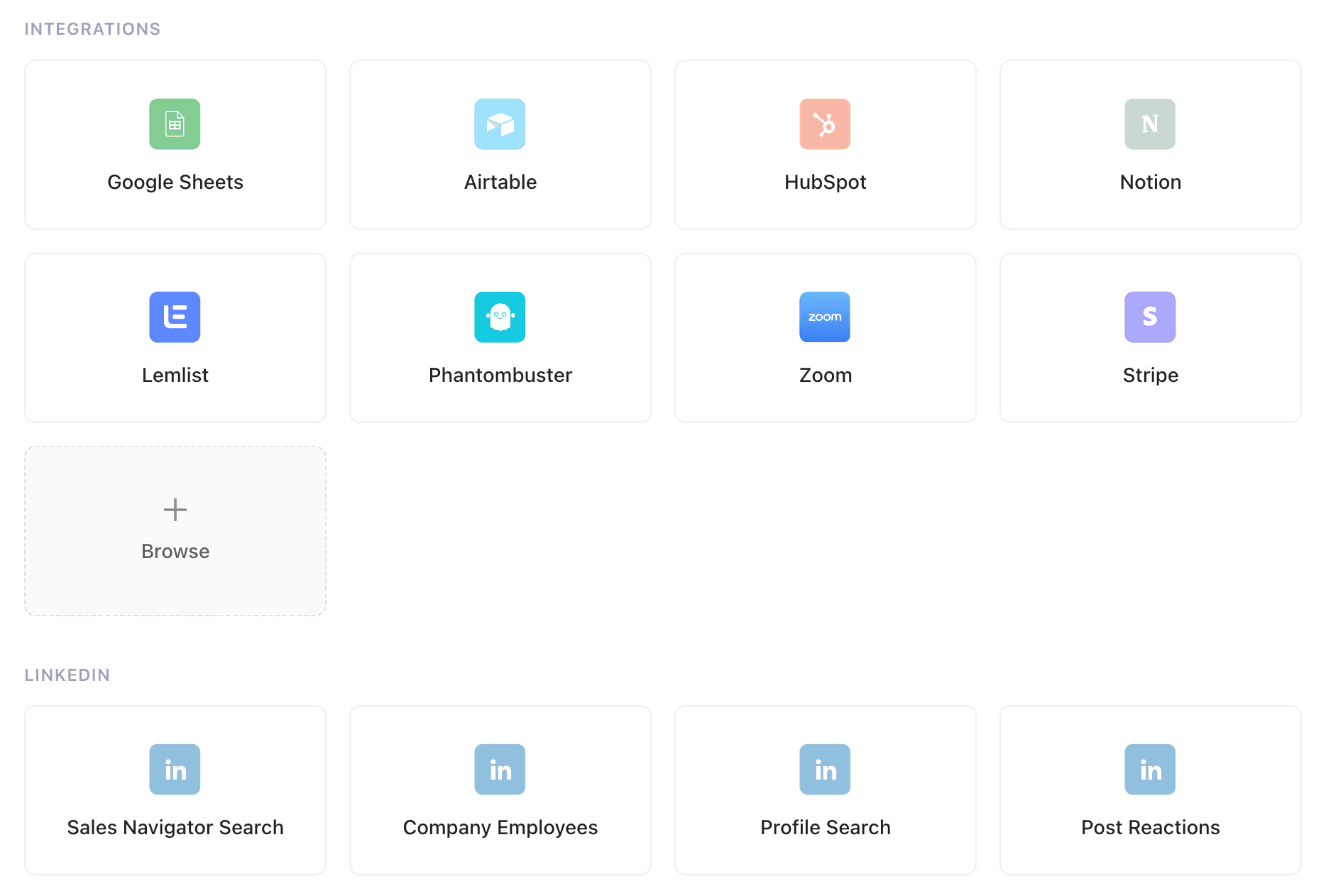The width and height of the screenshot is (1326, 896).
Task: Click the Company Employees LinkedIn icon
Action: (x=500, y=770)
